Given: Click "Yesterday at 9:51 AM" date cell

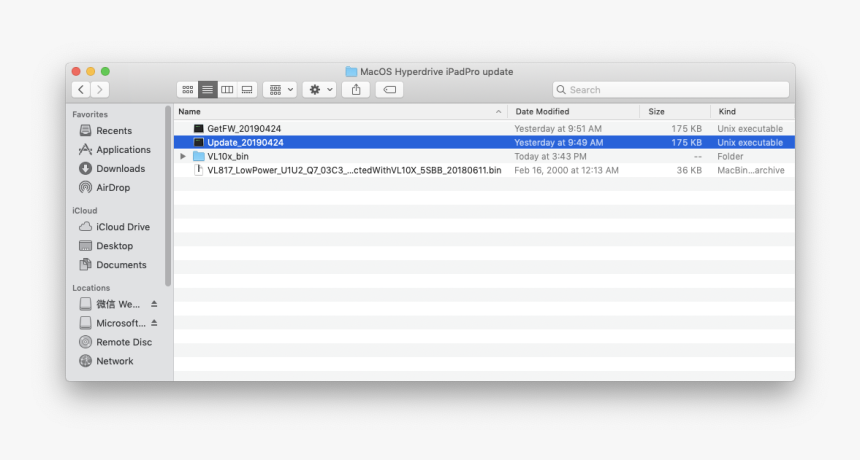Looking at the screenshot, I should pyautogui.click(x=558, y=128).
